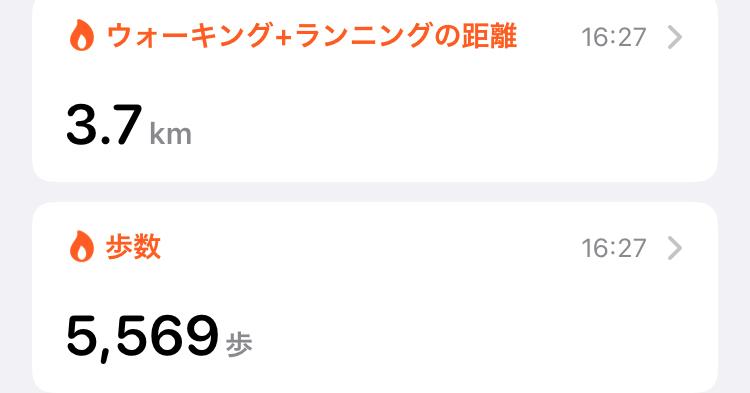Tap the km unit label
The height and width of the screenshot is (393, 750).
click(x=170, y=133)
